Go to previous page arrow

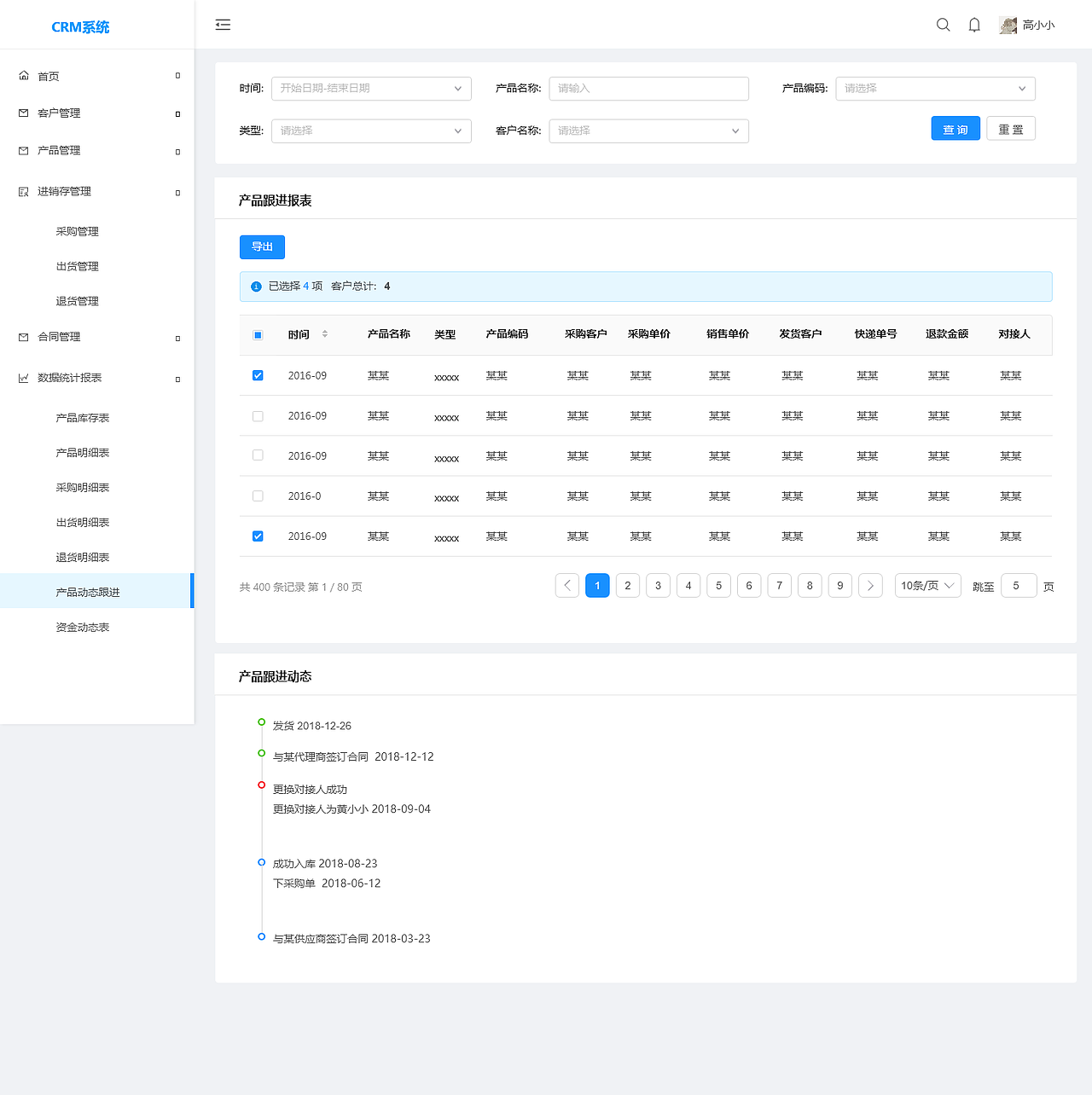pos(567,586)
